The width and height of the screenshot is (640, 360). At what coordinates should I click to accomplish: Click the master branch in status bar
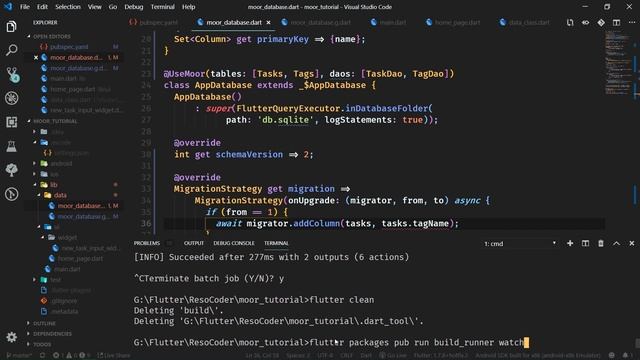click(20, 355)
